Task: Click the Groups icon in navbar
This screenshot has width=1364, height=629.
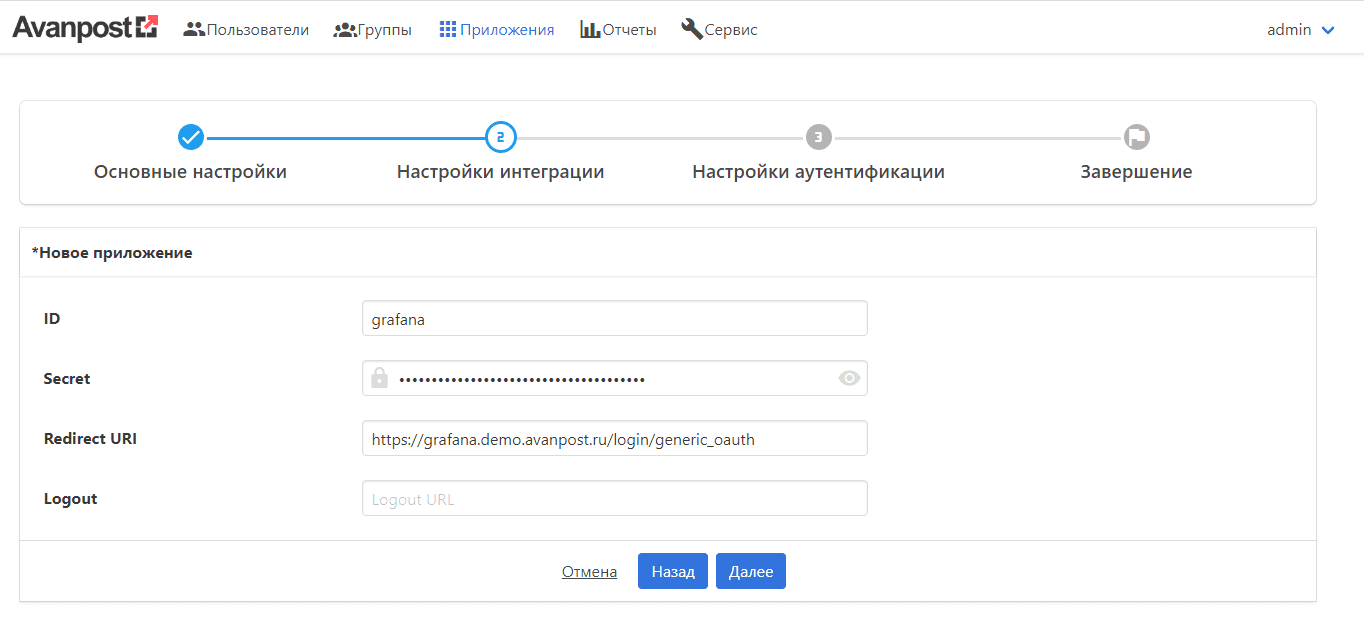Action: (x=344, y=30)
